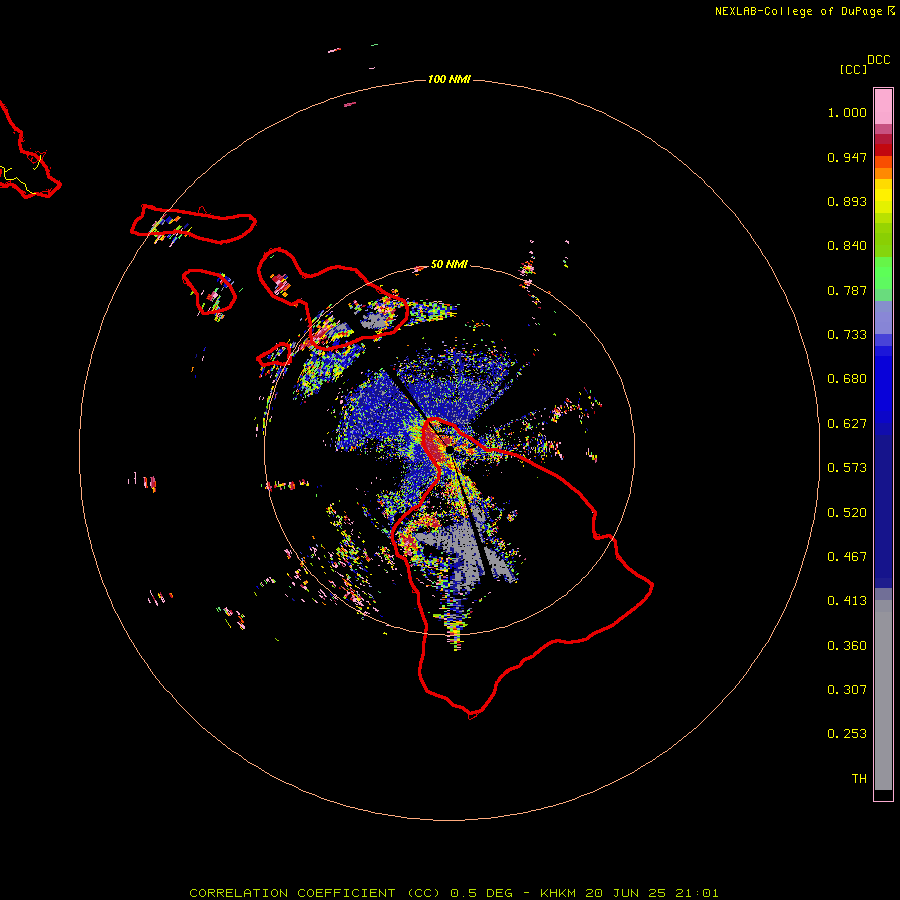Click the TH threshold label
Screen dimensions: 900x900
tap(859, 779)
